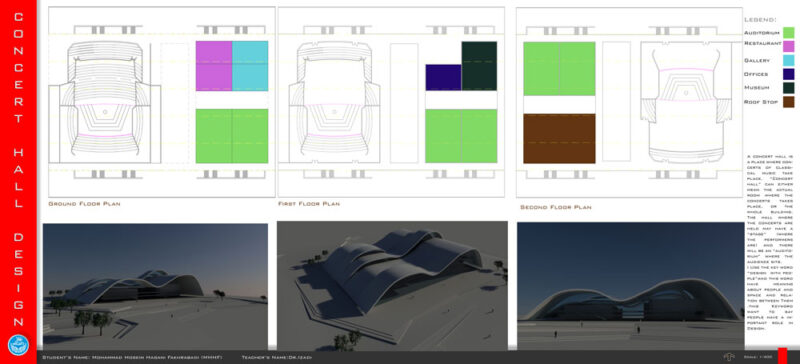Click the dark blue Offices legend swatch

[789, 74]
